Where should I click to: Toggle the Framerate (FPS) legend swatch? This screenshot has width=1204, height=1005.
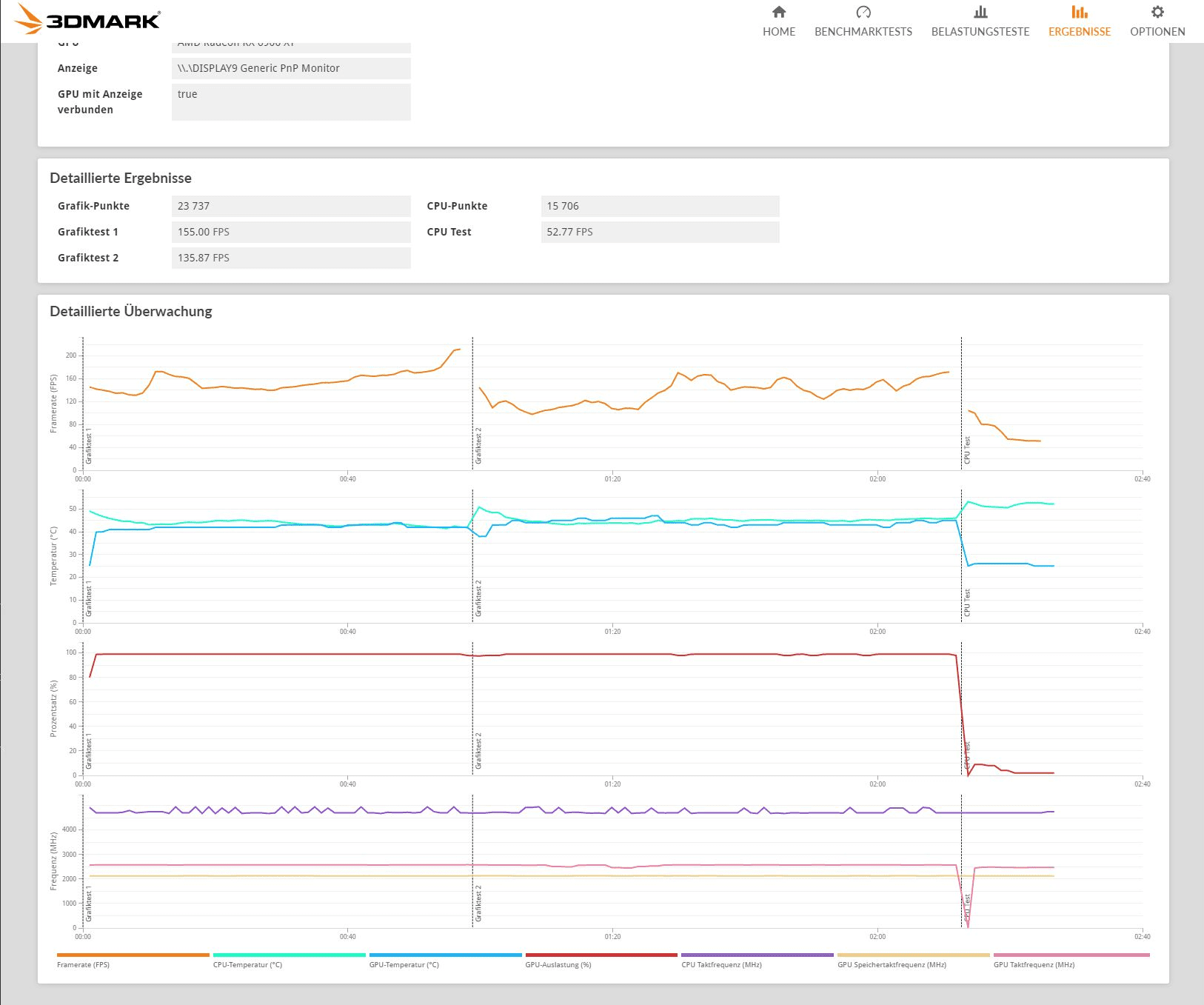(x=133, y=955)
